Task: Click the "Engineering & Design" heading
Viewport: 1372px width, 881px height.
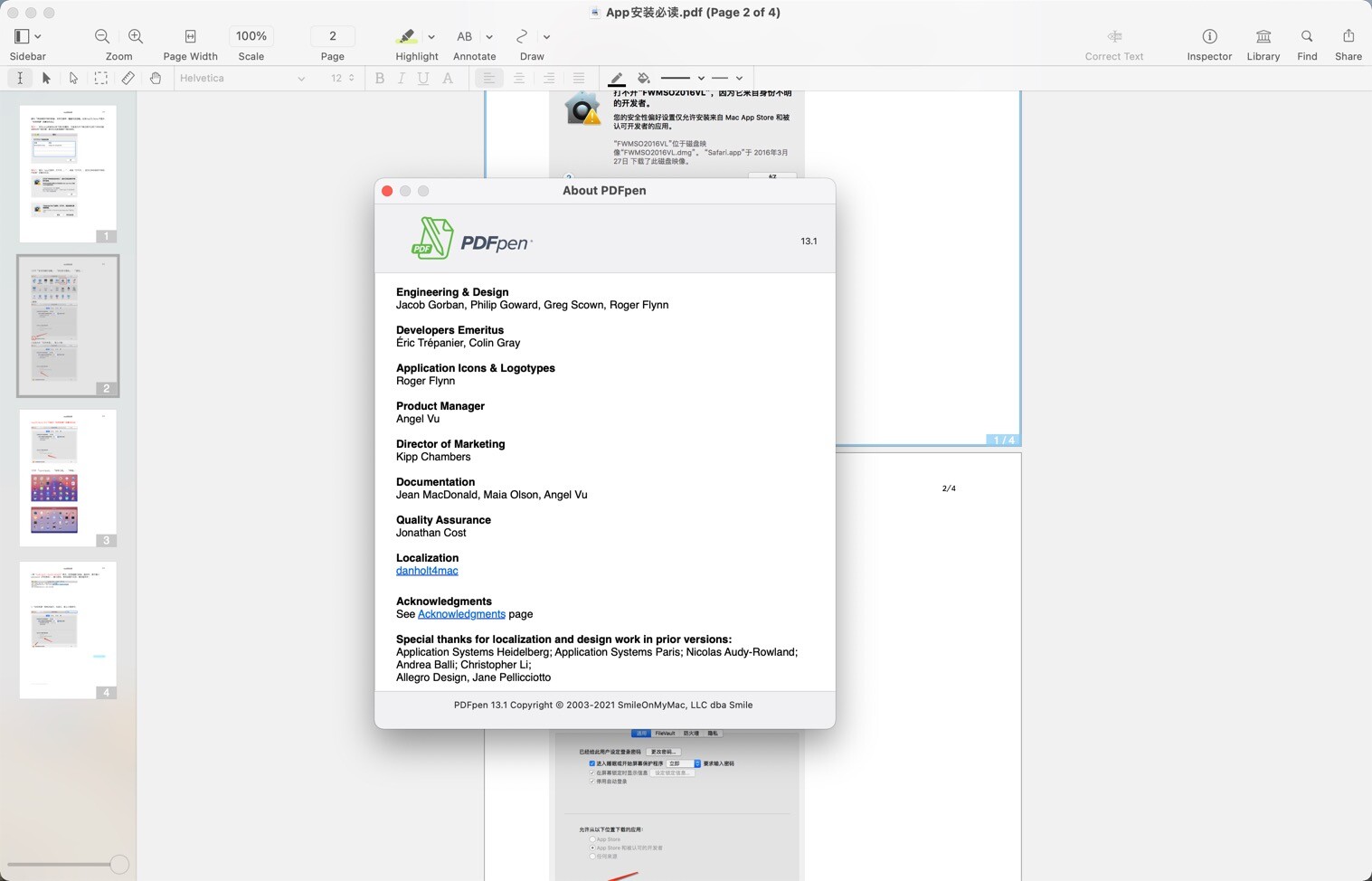Action: (x=452, y=292)
